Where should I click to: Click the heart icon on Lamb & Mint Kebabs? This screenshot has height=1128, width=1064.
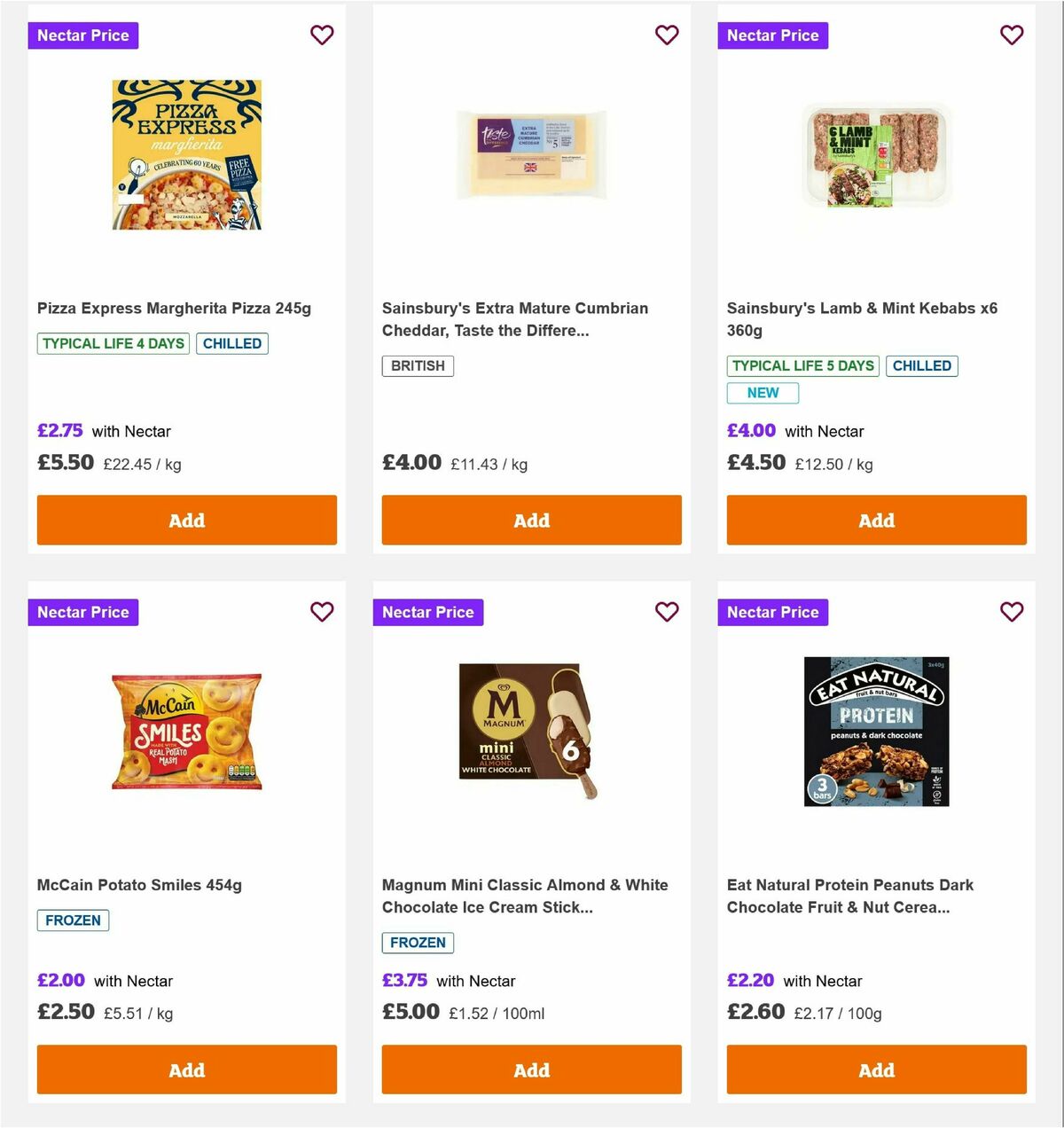coord(1011,35)
